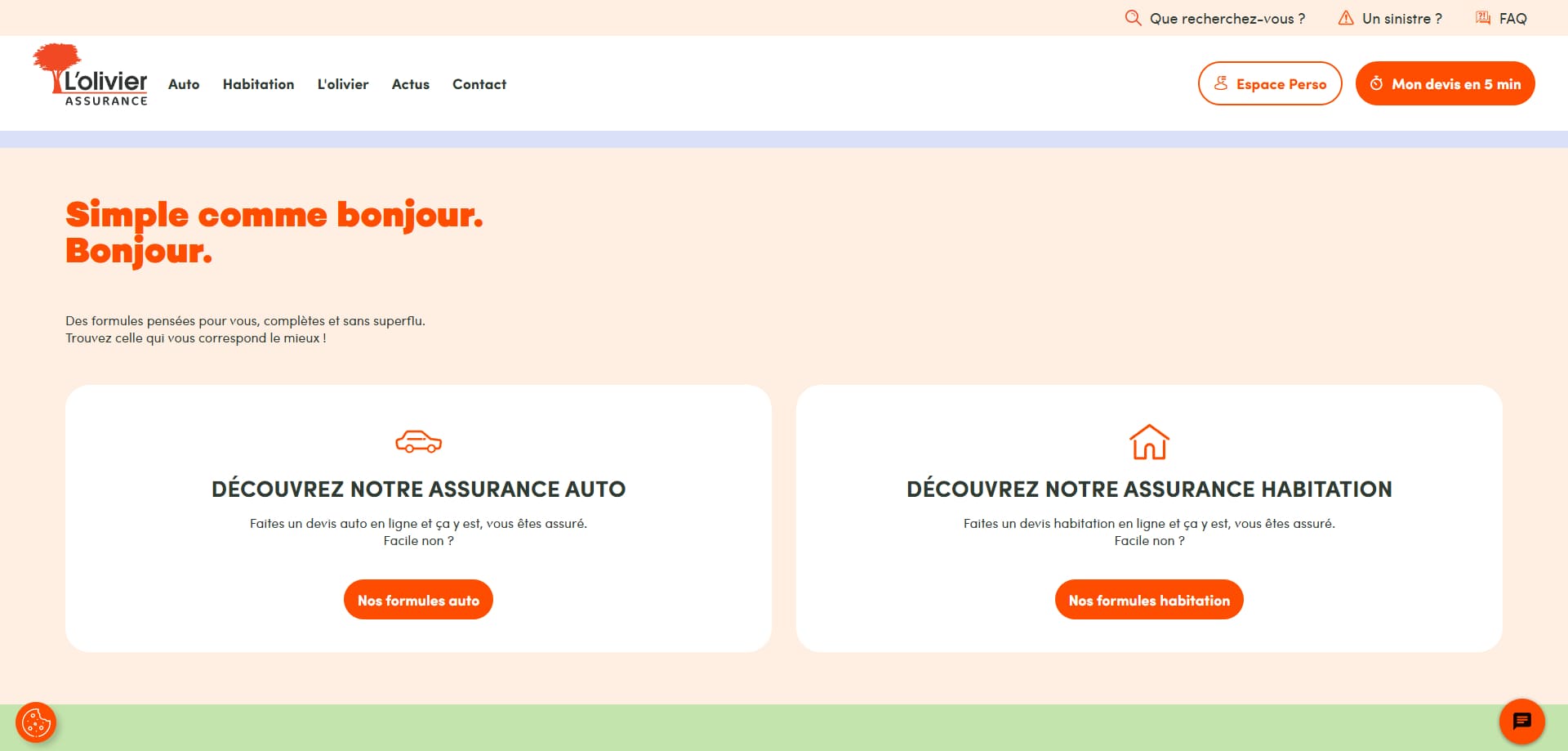Click Découvrez notre assurance habitation heading
The image size is (1568, 751).
(x=1149, y=489)
